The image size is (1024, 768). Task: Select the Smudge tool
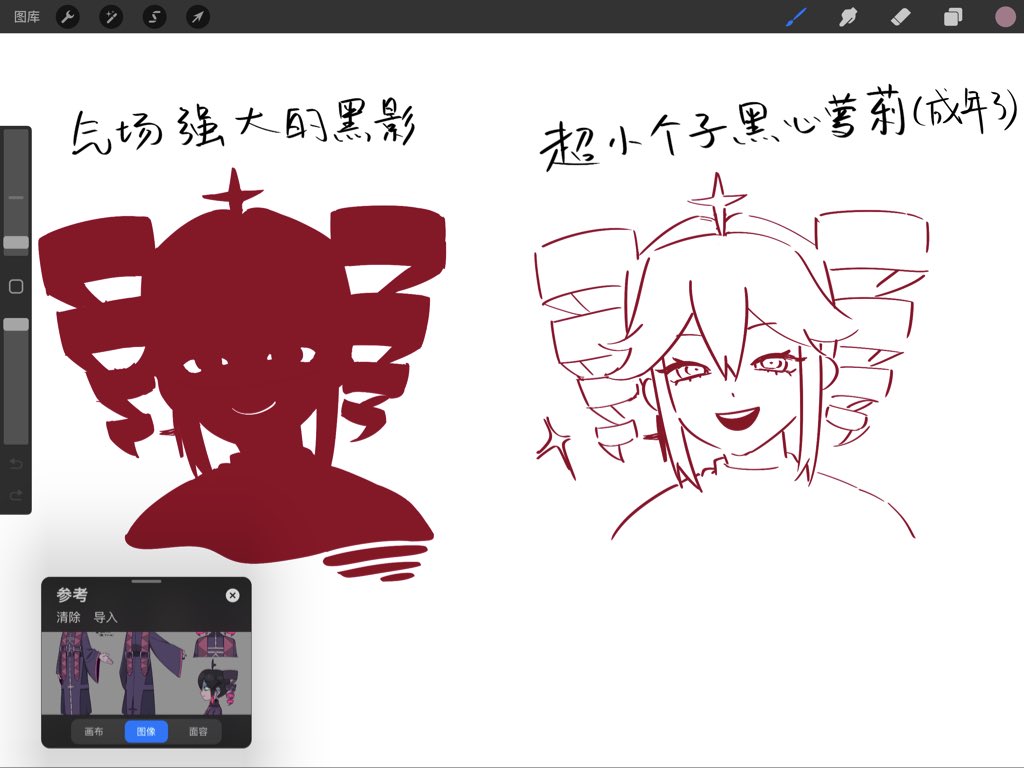848,16
